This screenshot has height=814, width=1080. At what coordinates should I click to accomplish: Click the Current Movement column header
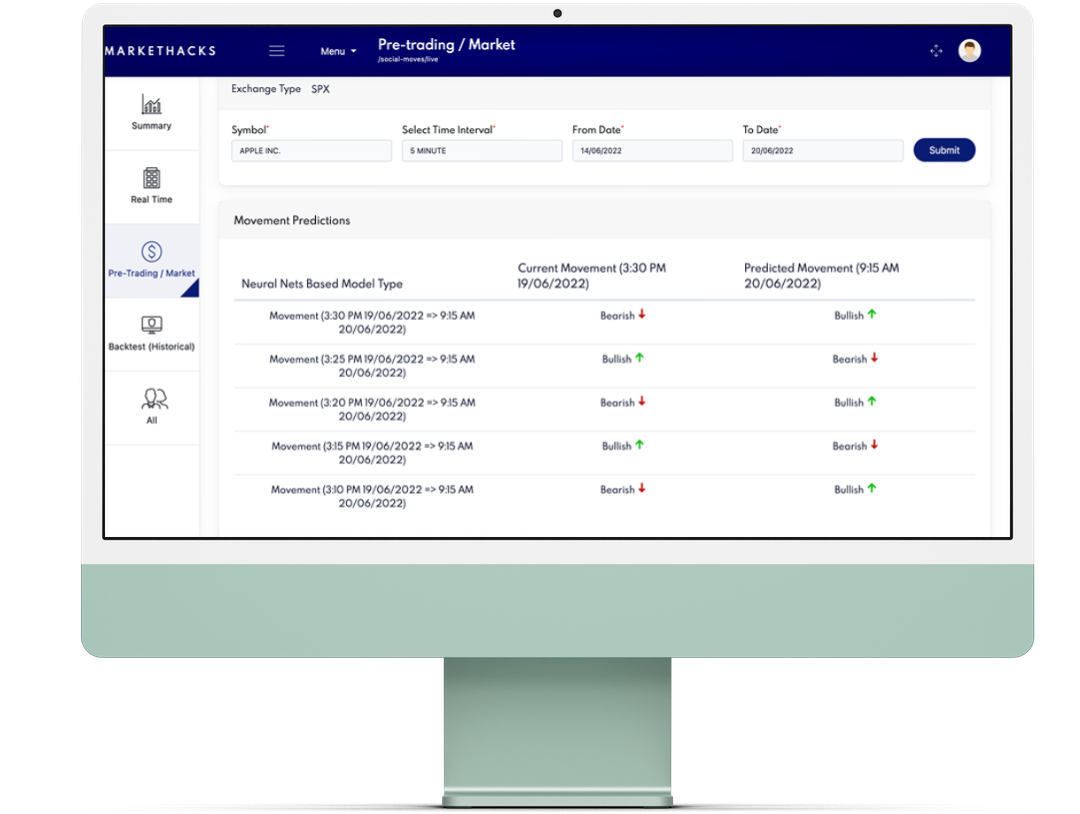[x=592, y=276]
